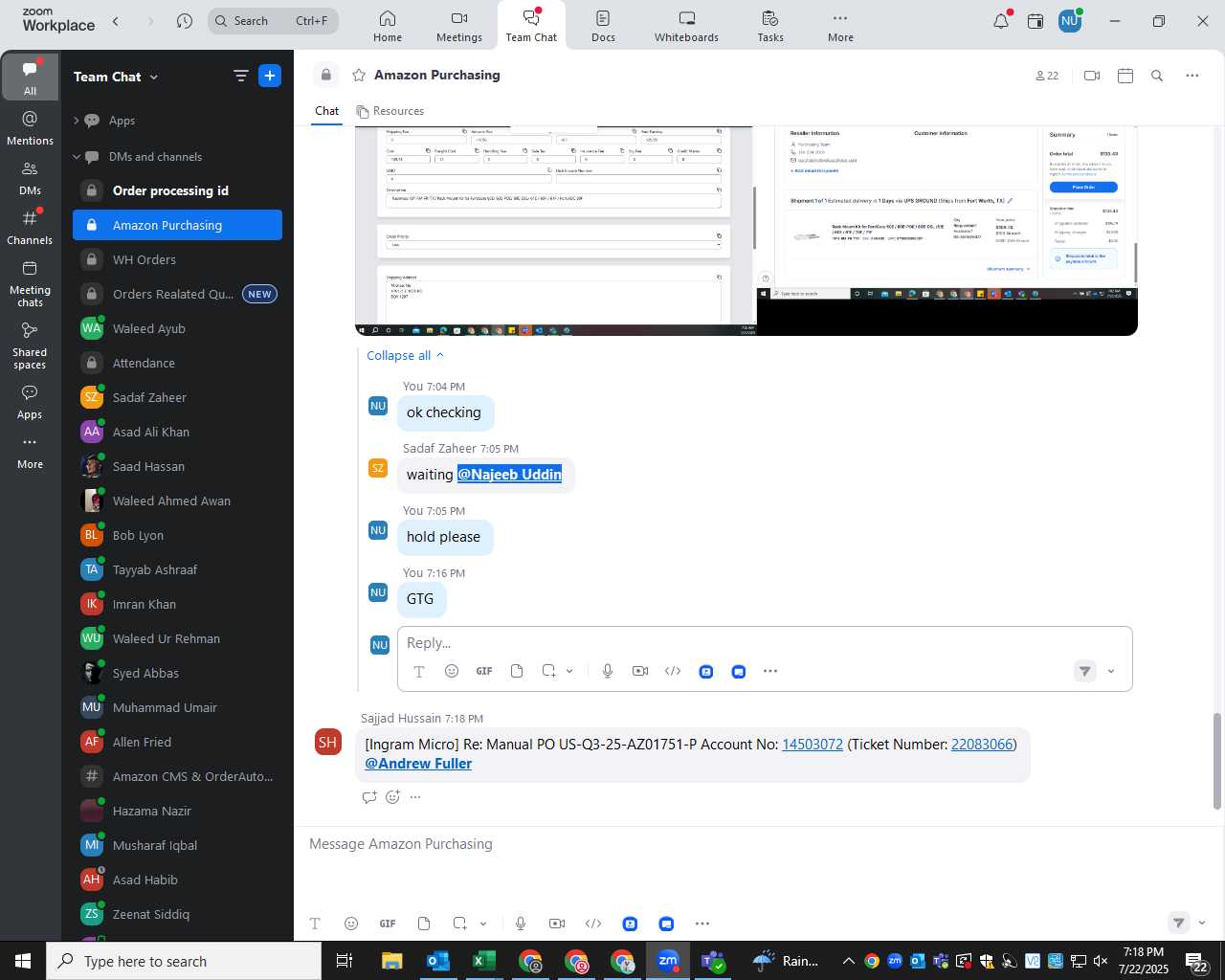Open the calendar icon in the title bar
This screenshot has height=980, width=1225.
1036,21
